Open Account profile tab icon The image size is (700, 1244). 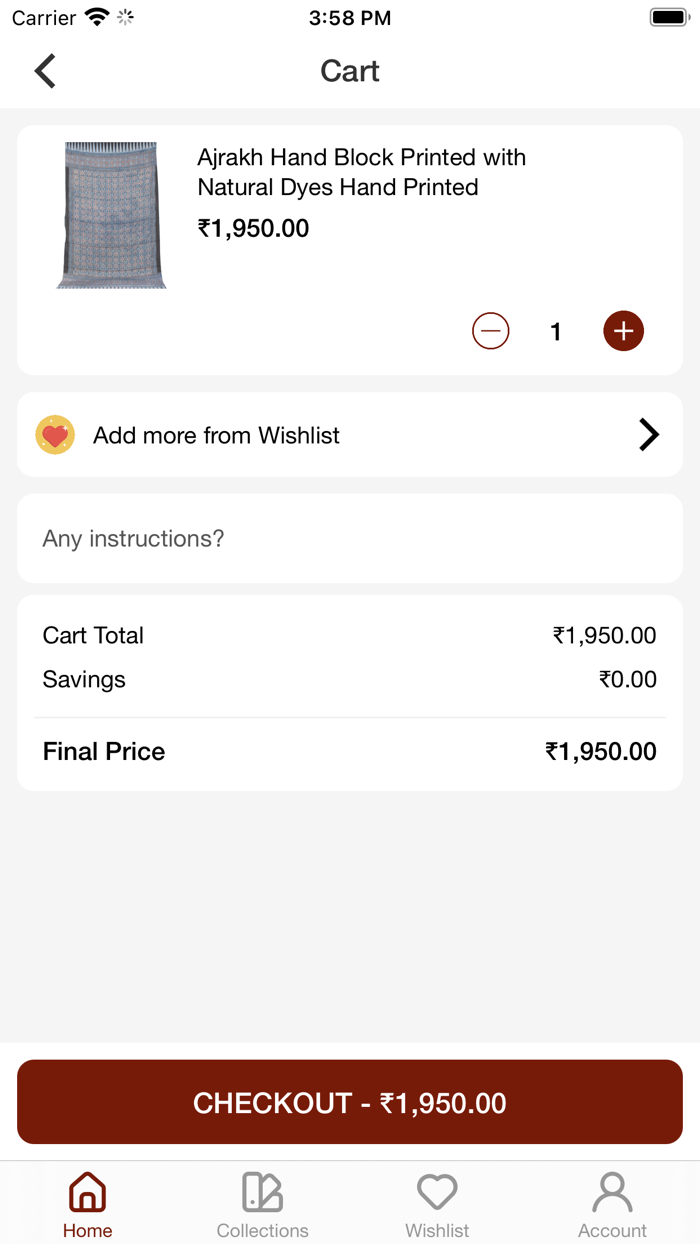(x=612, y=1192)
